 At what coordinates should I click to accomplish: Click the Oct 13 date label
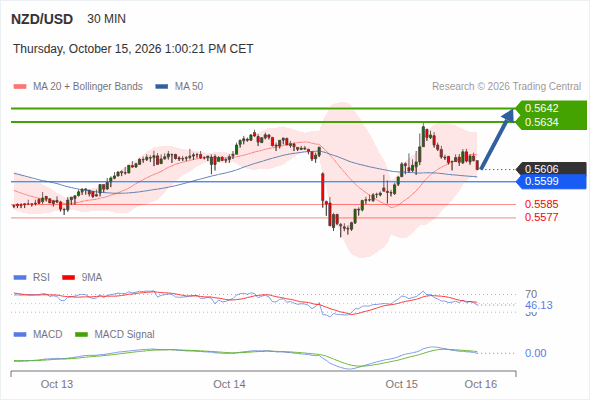click(x=57, y=384)
